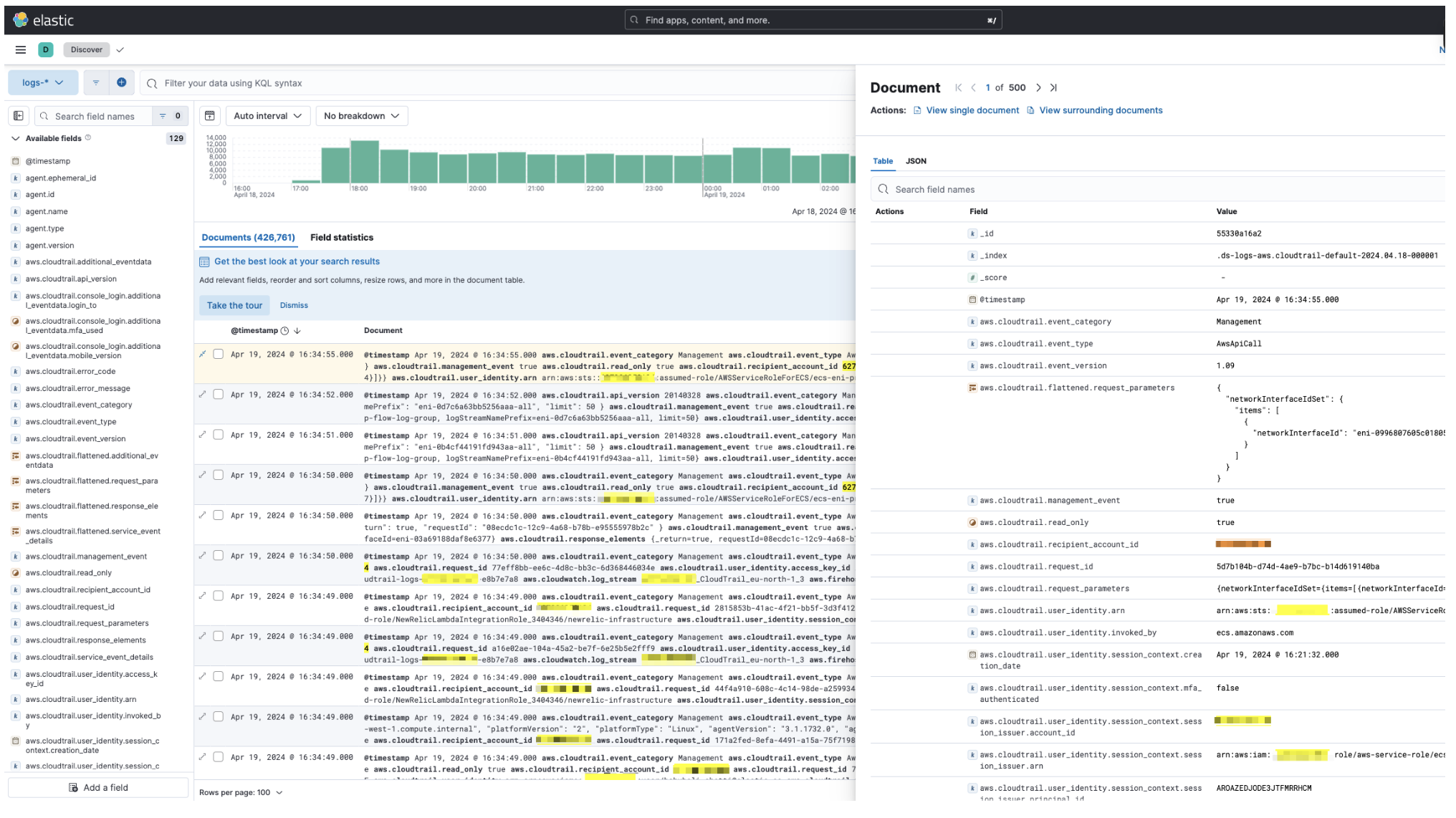Image resolution: width=1456 pixels, height=818 pixels.
Task: Open the field statistics tab
Action: pos(341,237)
